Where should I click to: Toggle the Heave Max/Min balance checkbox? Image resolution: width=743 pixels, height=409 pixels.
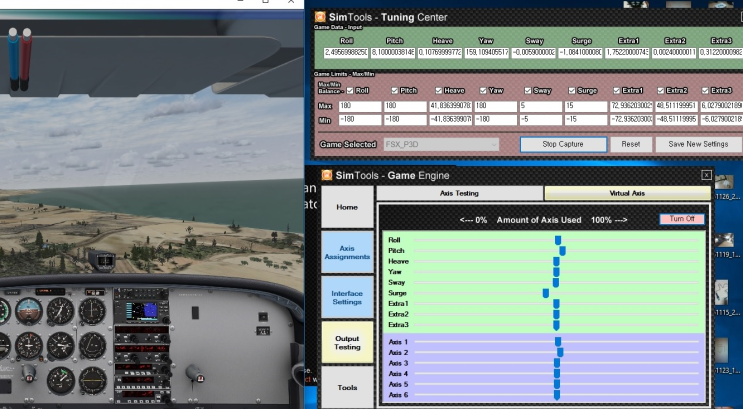[x=438, y=91]
